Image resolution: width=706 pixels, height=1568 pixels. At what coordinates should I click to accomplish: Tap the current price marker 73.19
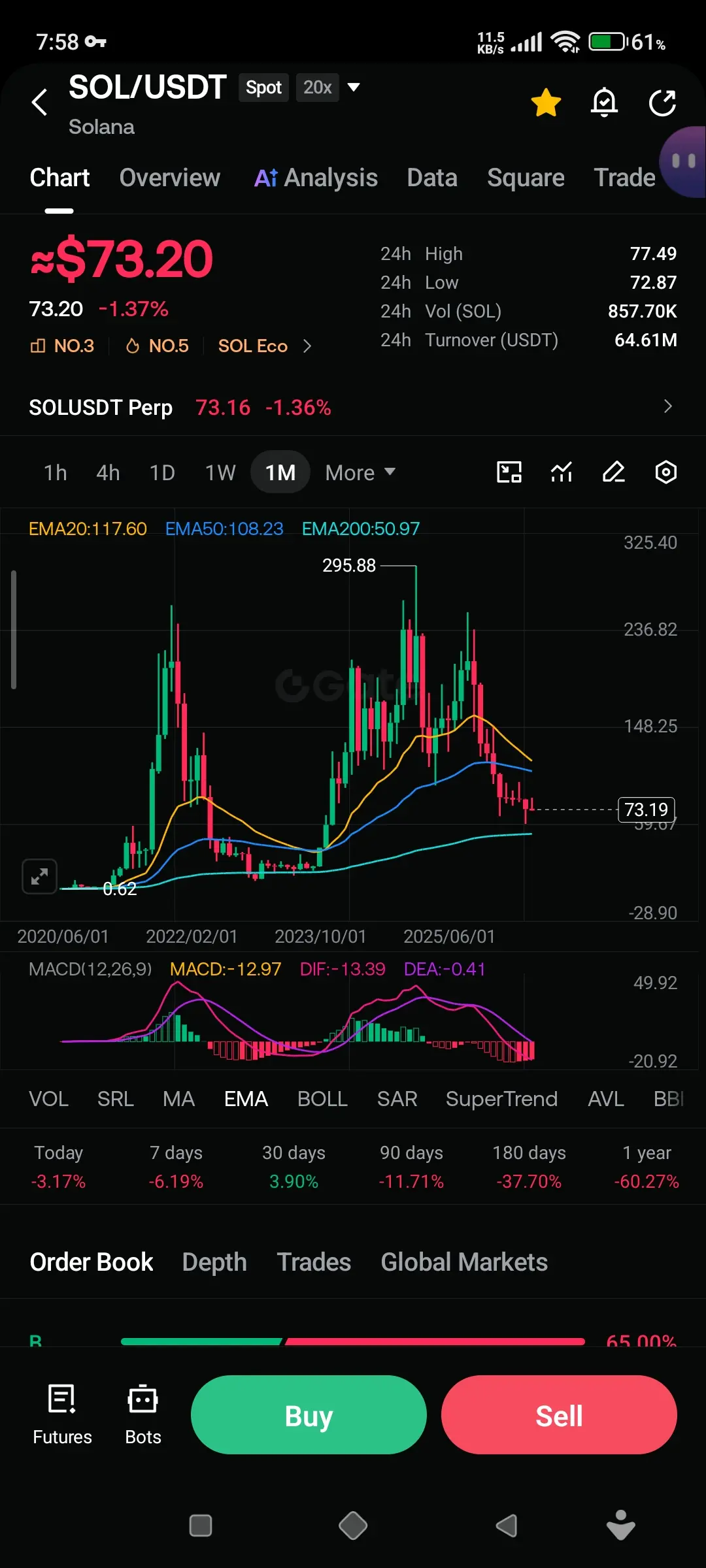[647, 809]
